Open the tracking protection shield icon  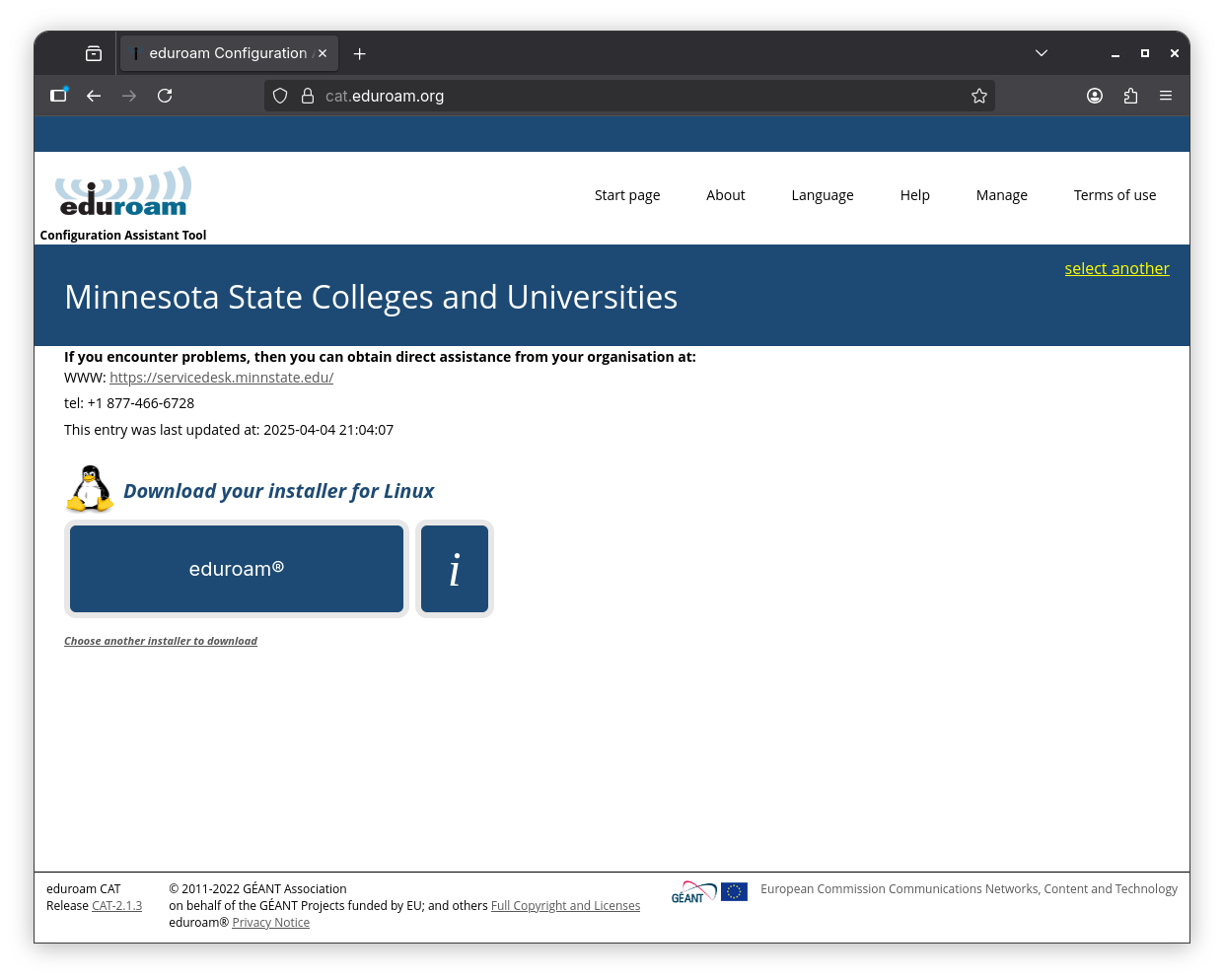[280, 96]
